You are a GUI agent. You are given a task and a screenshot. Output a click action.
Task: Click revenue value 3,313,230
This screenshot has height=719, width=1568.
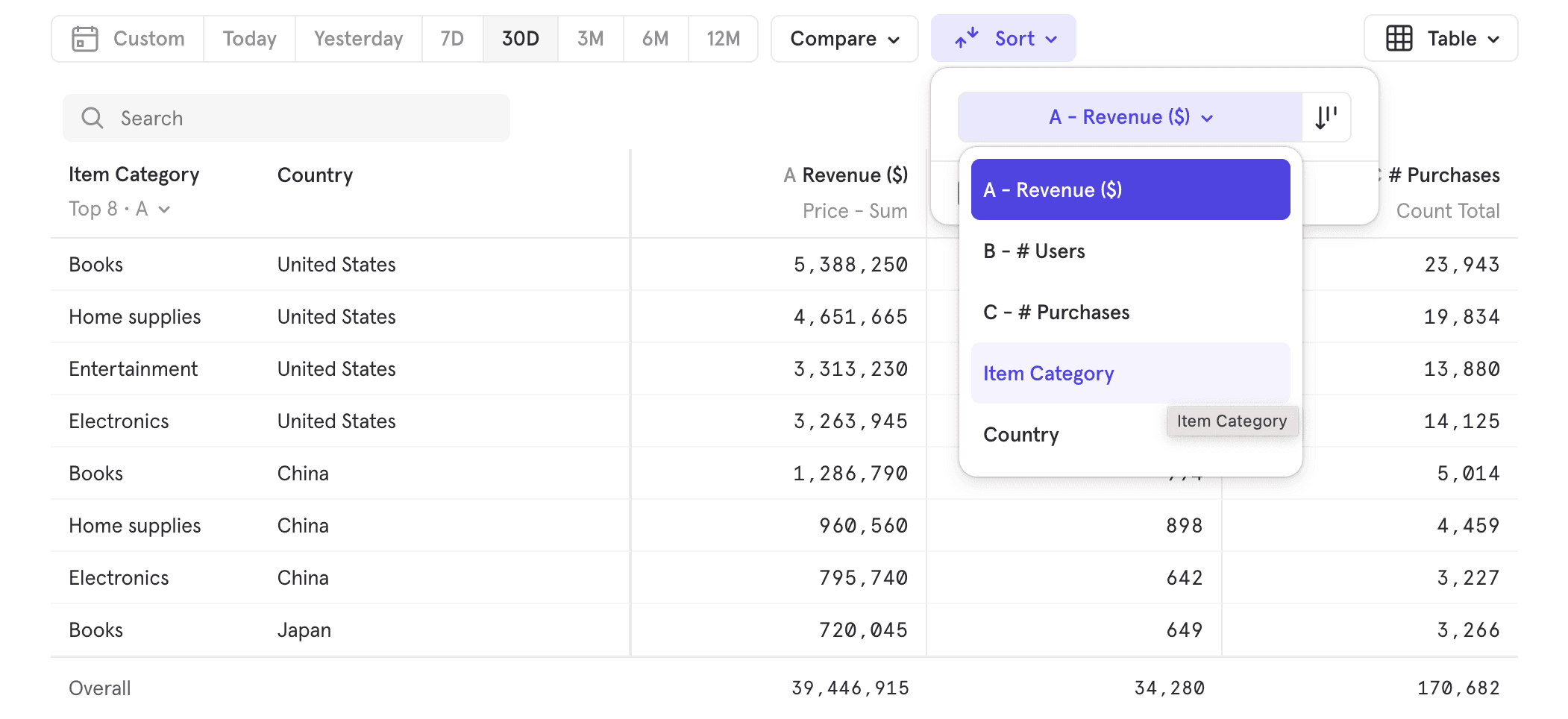coord(850,369)
